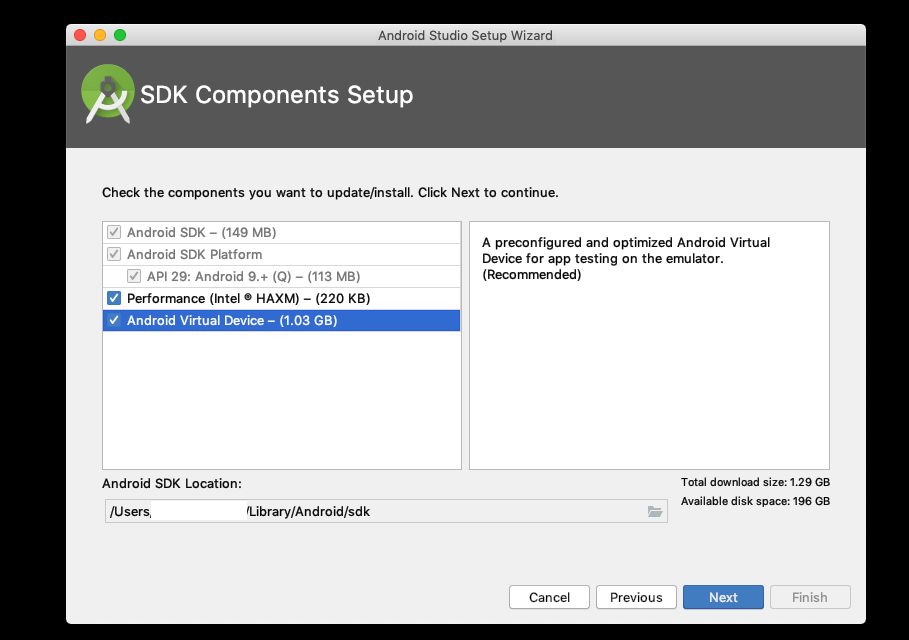The height and width of the screenshot is (640, 909).
Task: Toggle the API 29: Android 9.+ (Q) checkbox
Action: [x=134, y=277]
